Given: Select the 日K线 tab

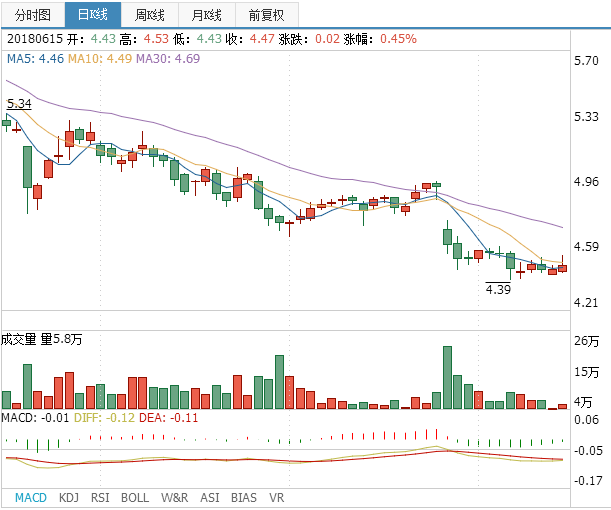Looking at the screenshot, I should coord(93,15).
